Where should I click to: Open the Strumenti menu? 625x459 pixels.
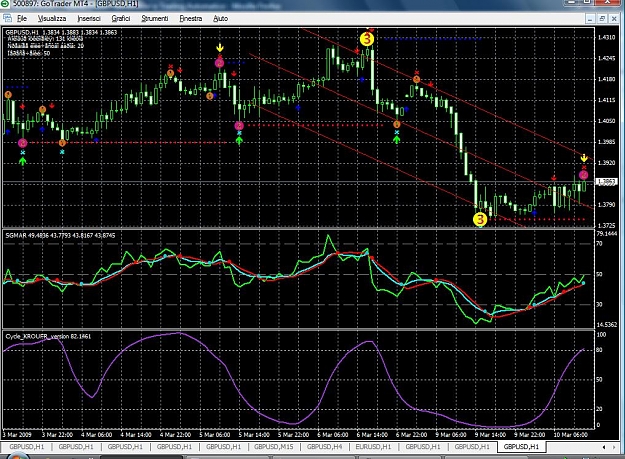[x=155, y=18]
